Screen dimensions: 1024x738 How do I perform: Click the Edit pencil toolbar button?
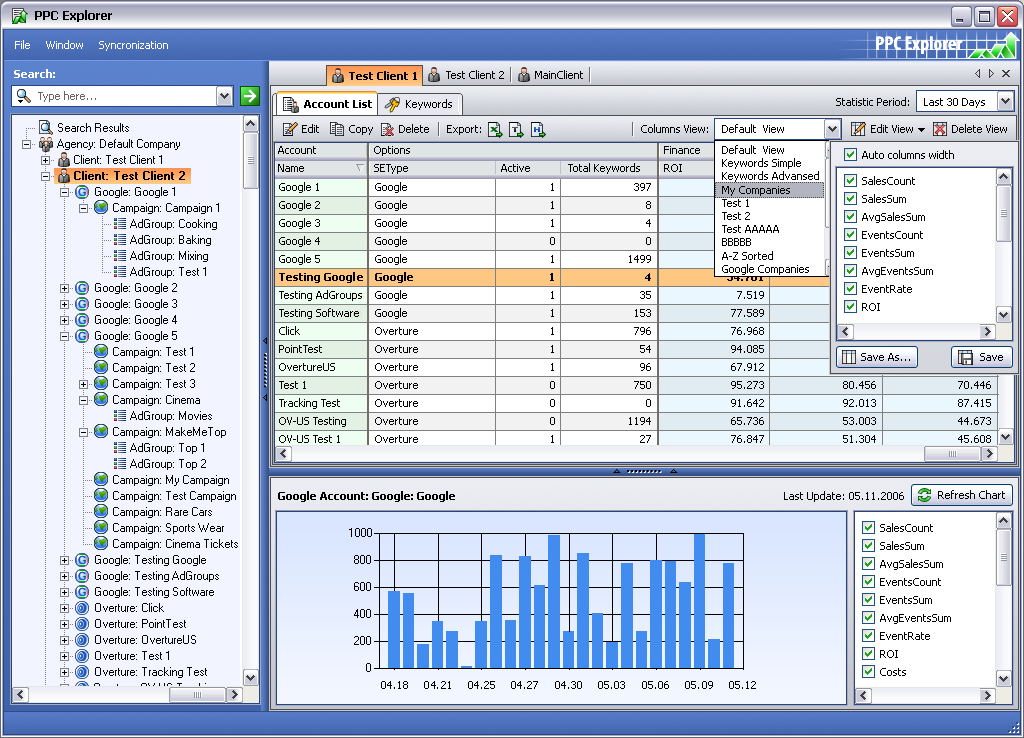coord(301,129)
